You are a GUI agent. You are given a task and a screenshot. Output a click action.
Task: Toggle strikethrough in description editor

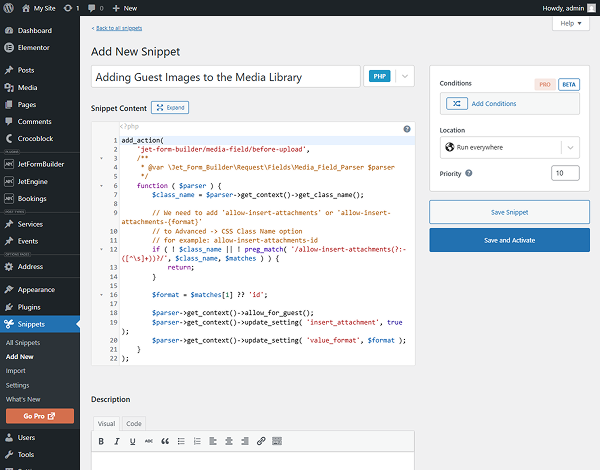point(148,441)
